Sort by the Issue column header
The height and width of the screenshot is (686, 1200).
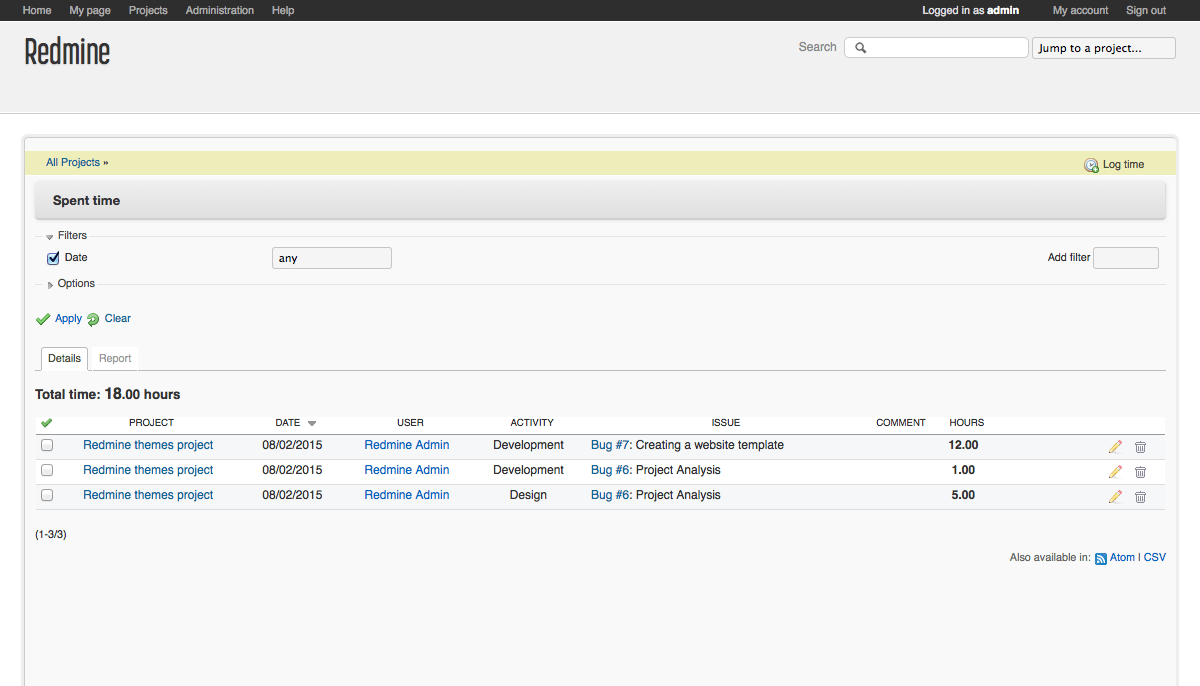point(726,423)
